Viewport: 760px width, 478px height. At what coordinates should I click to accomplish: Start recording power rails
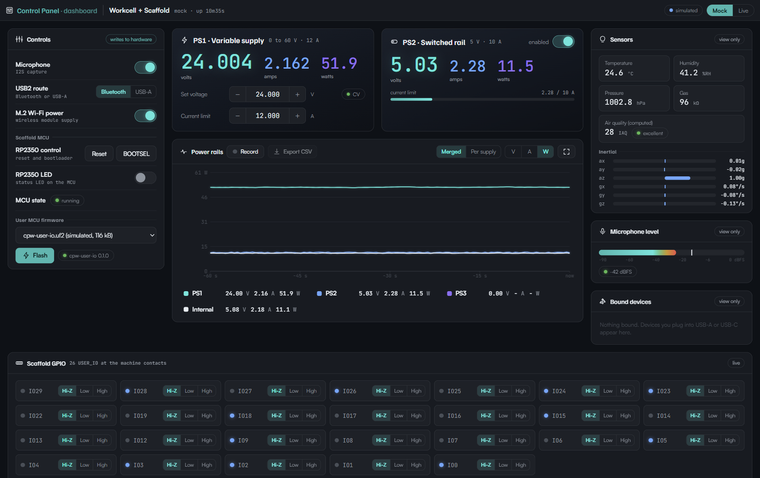[x=246, y=152]
